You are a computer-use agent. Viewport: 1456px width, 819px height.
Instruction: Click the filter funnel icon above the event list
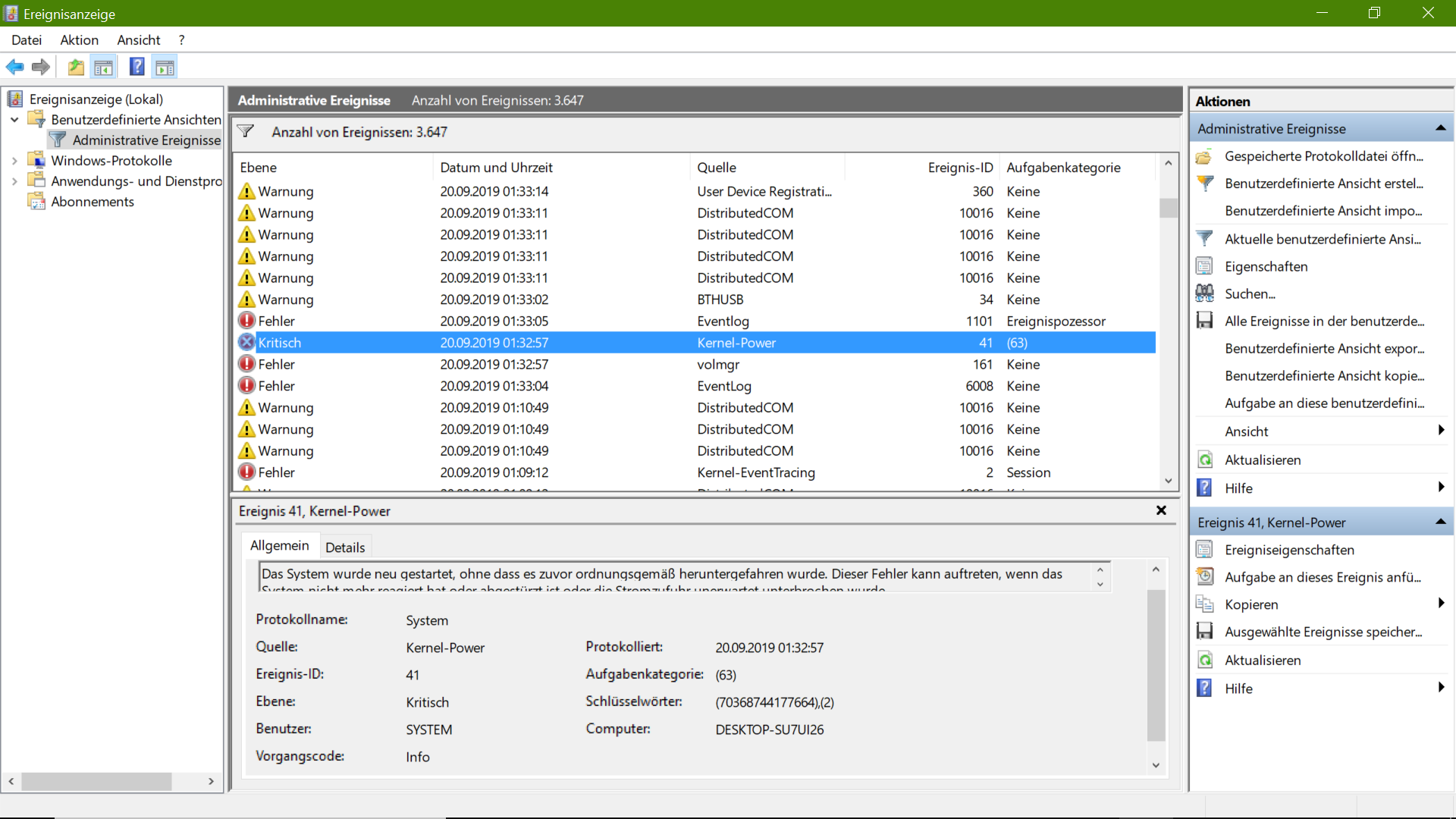(x=246, y=131)
